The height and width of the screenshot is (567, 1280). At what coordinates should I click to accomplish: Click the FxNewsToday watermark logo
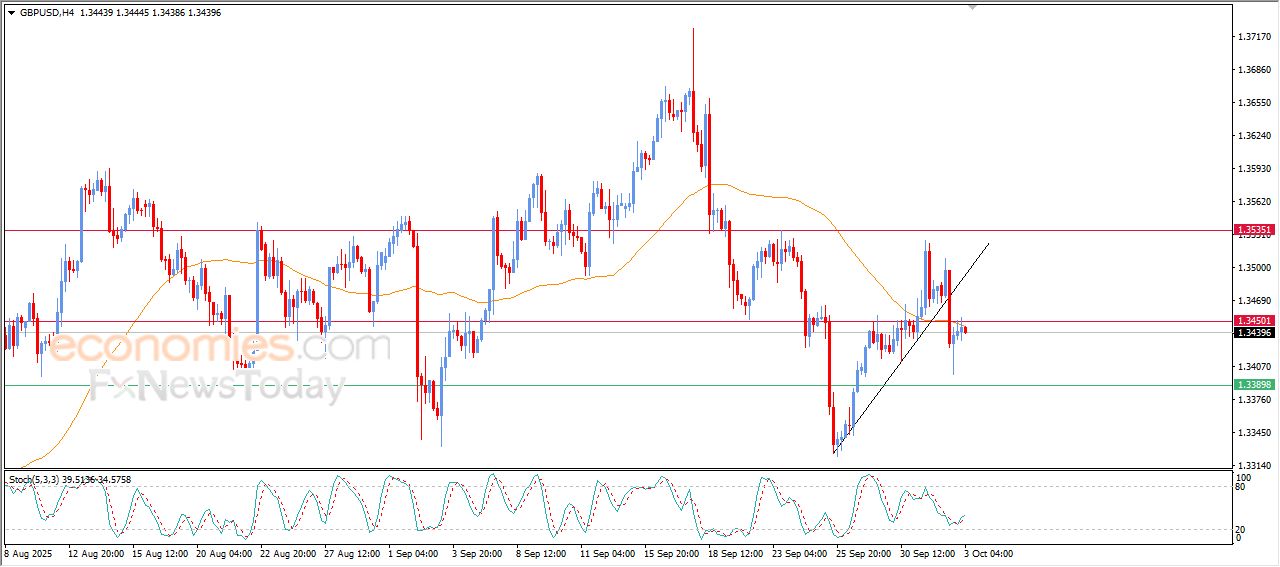215,386
